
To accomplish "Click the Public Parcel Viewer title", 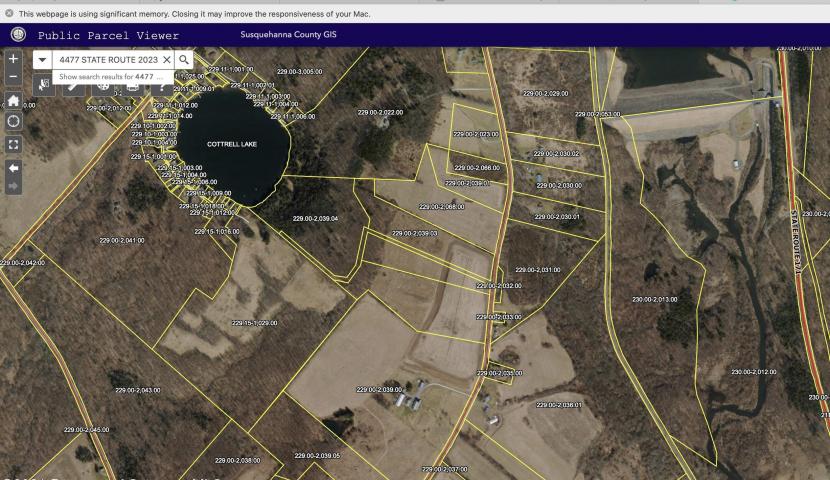I will coord(109,35).
